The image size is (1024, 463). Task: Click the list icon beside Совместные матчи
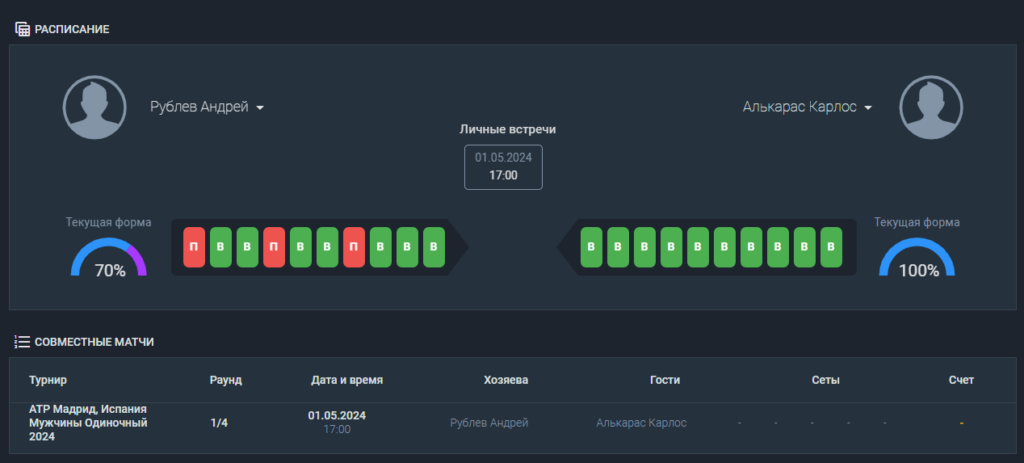pyautogui.click(x=22, y=342)
